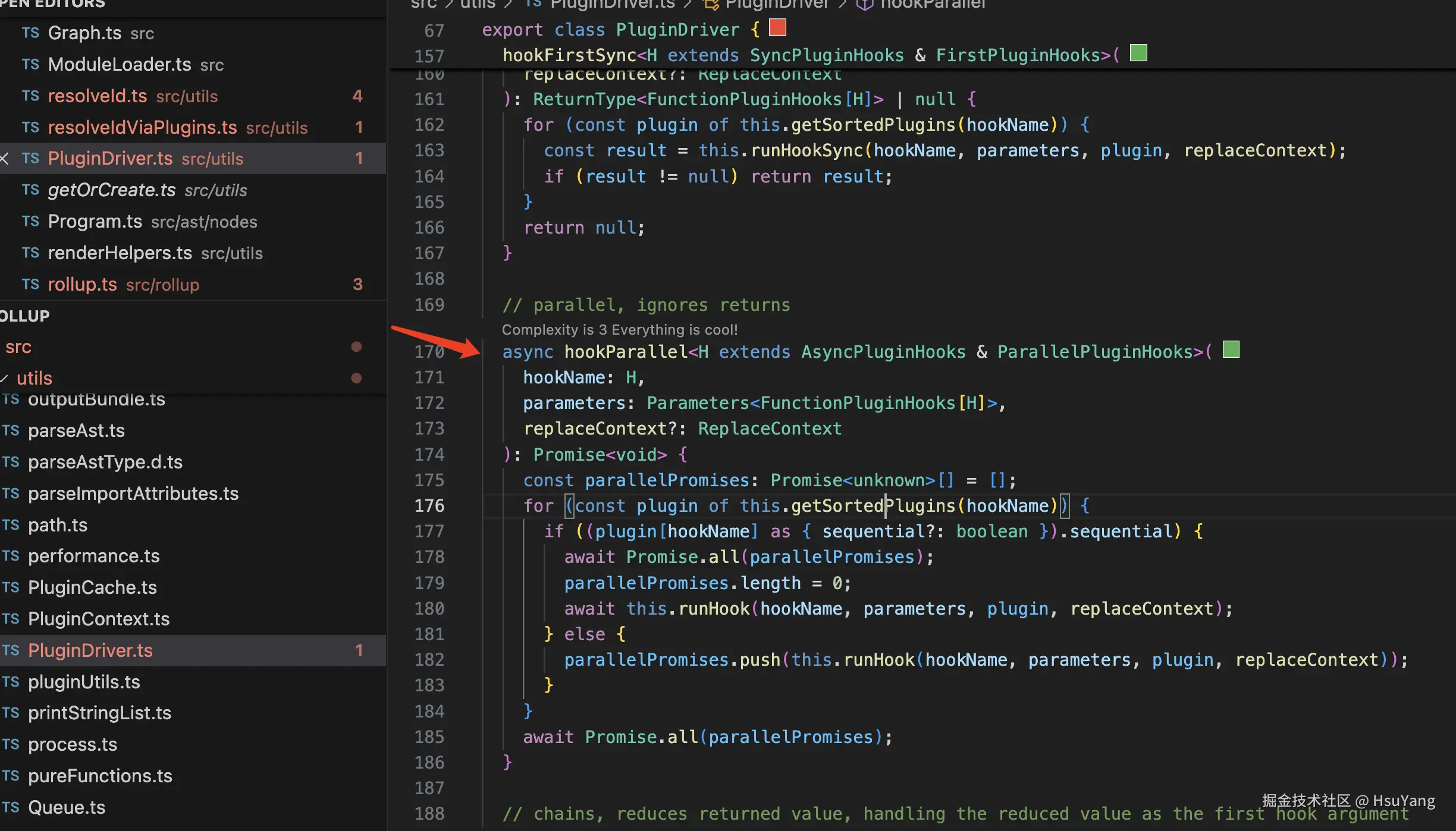
Task: Click green square on hookFirstSync line
Action: pyautogui.click(x=1138, y=53)
